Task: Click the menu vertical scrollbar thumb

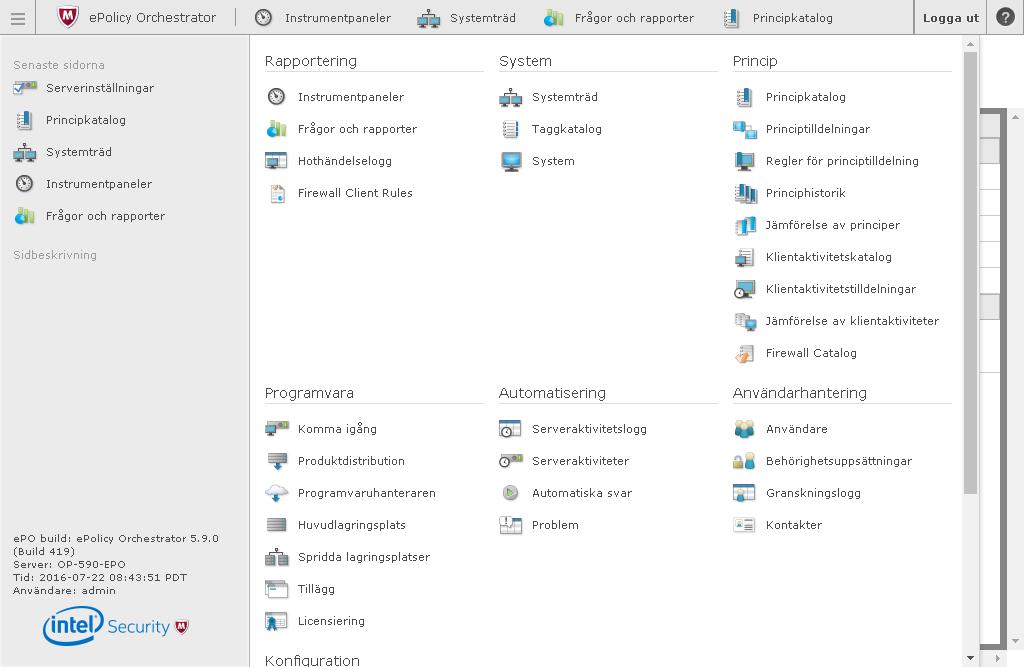Action: [970, 273]
